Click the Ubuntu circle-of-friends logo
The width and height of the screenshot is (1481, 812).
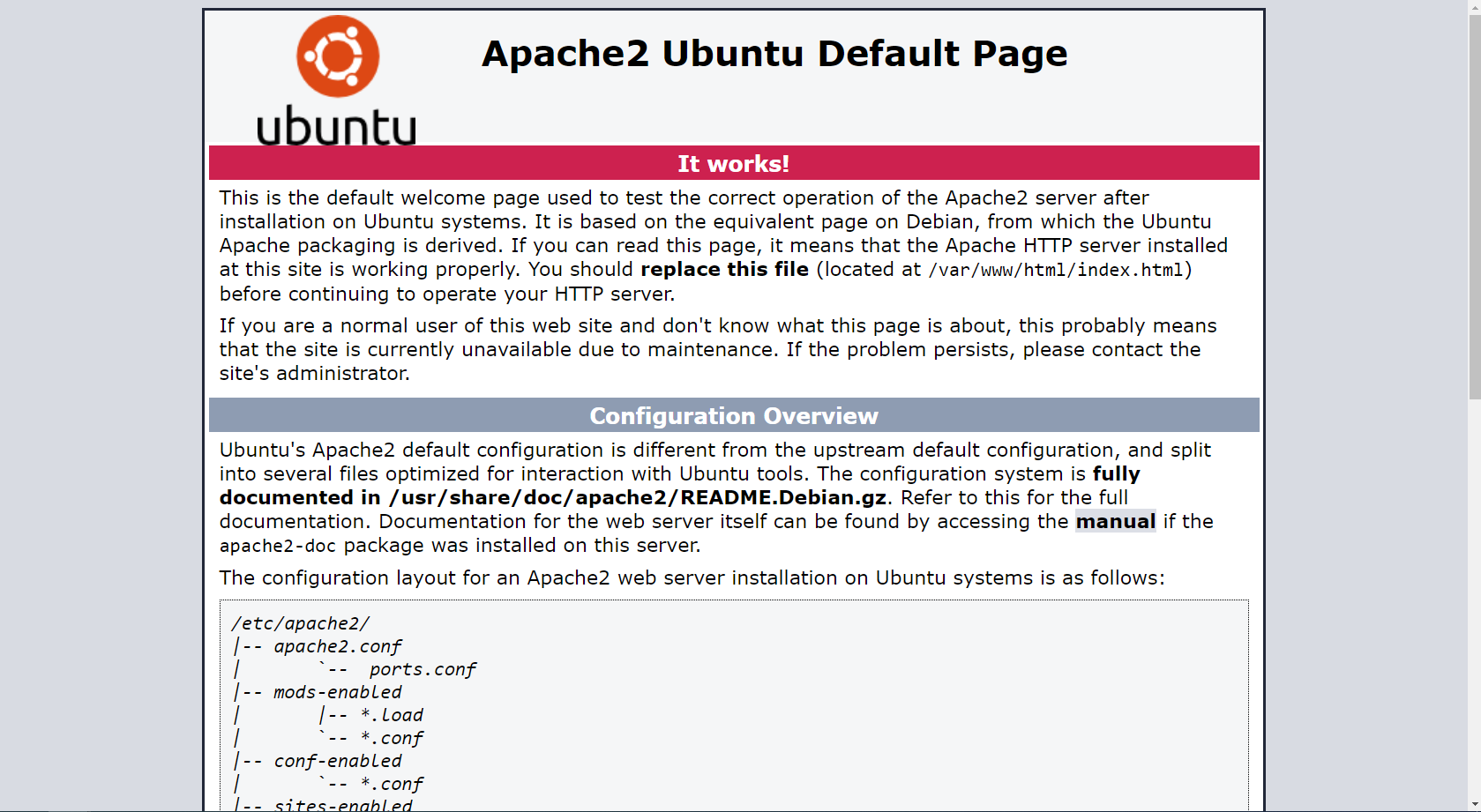coord(337,56)
